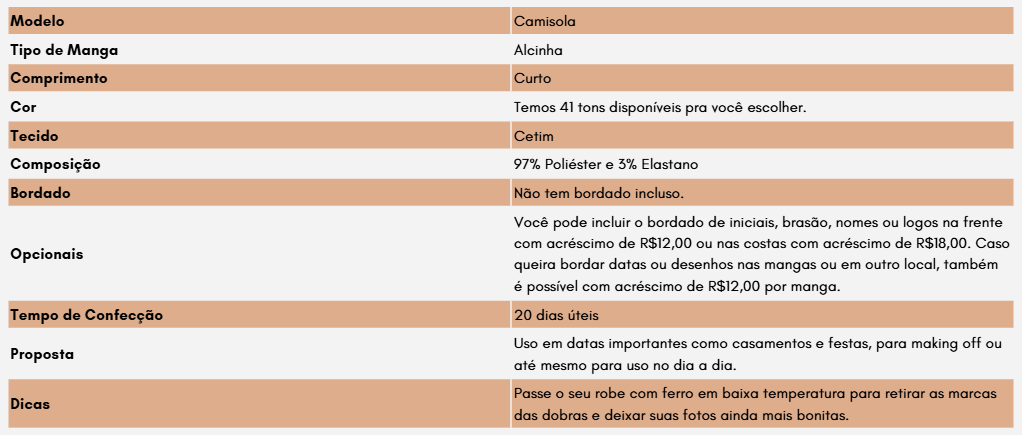Image resolution: width=1022 pixels, height=435 pixels.
Task: Click the Não tem bordado incluso text
Action: click(x=598, y=193)
